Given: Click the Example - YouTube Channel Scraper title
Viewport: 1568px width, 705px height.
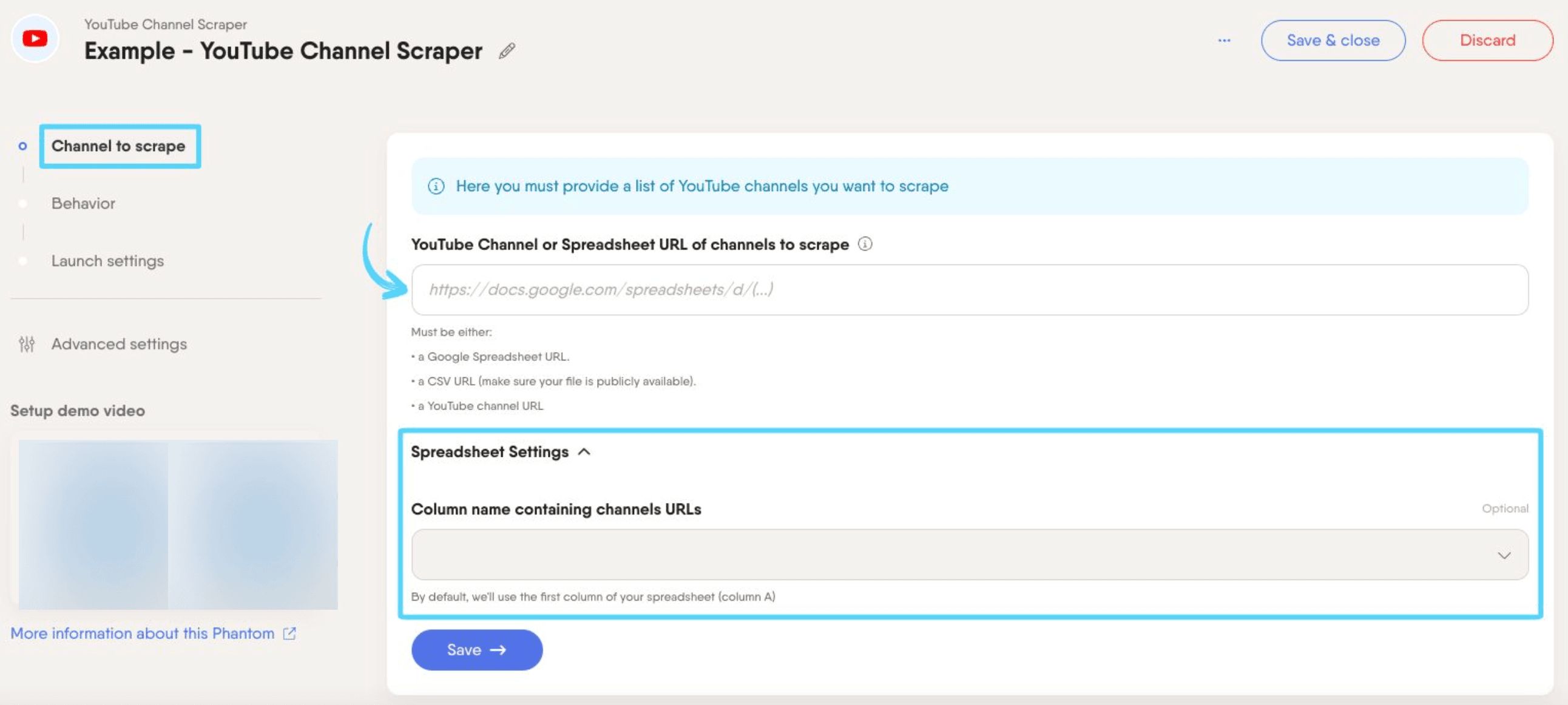Looking at the screenshot, I should 283,51.
